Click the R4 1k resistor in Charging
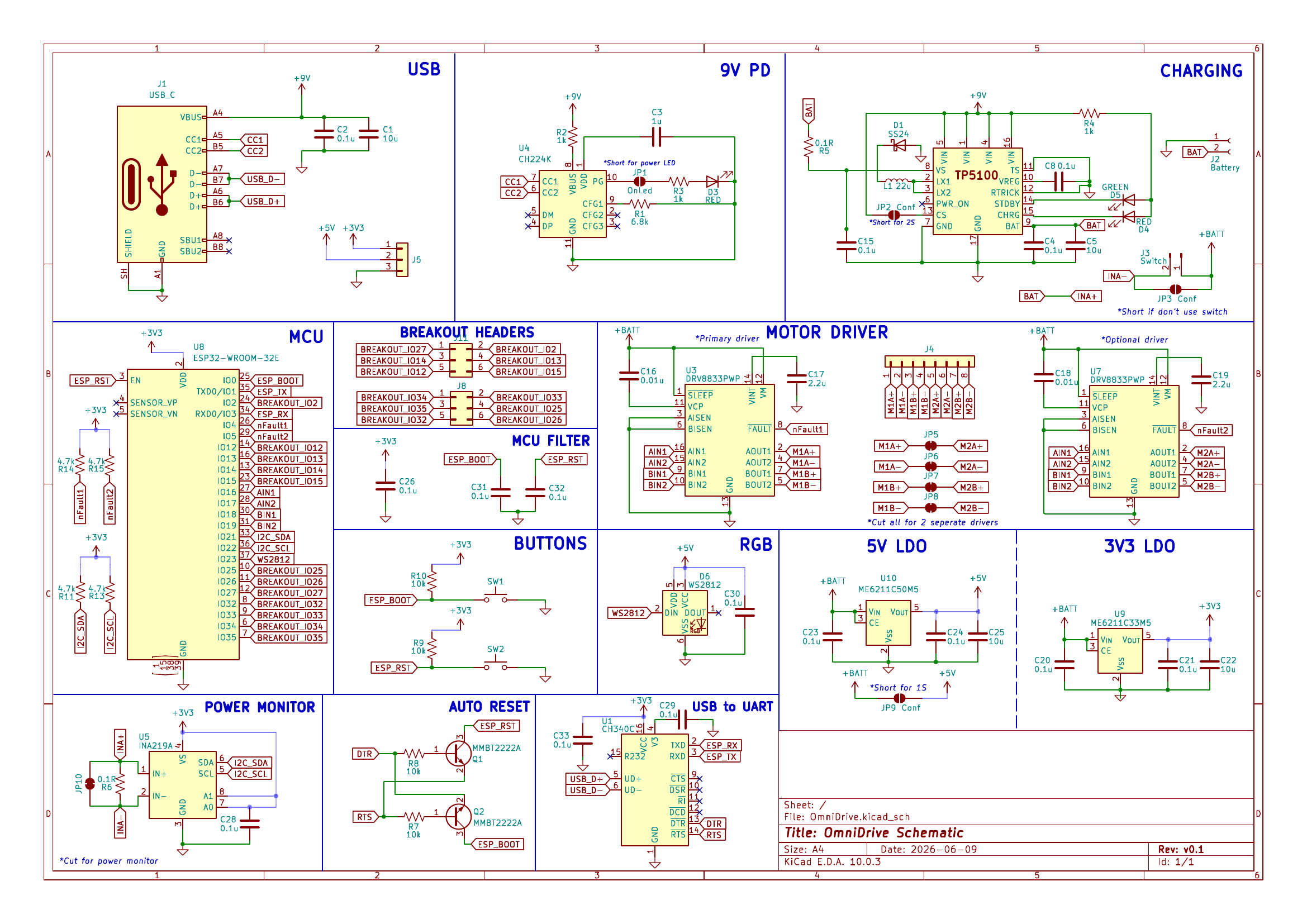The image size is (1307, 924). pos(1089,113)
